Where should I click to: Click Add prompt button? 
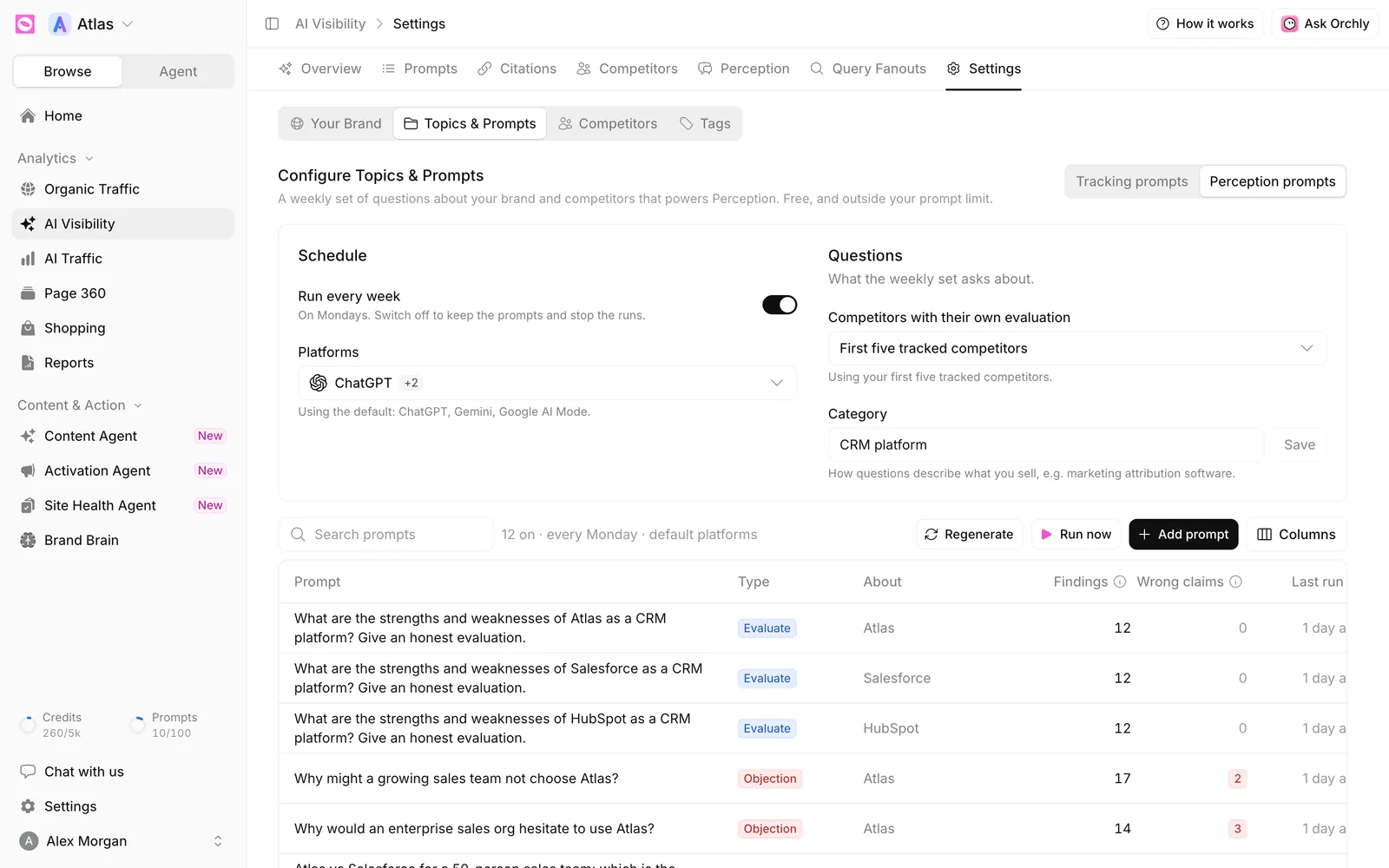(x=1184, y=535)
